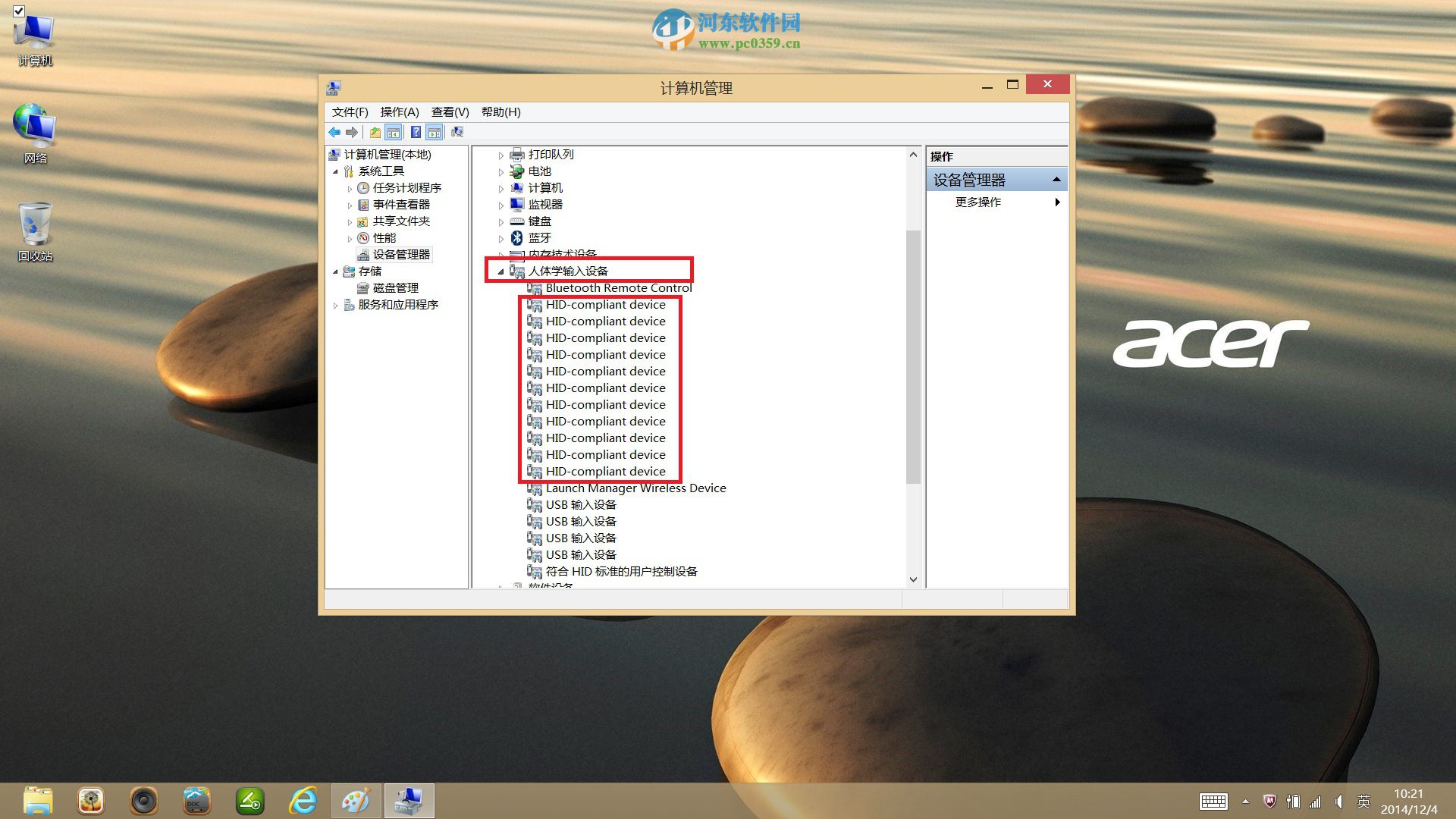This screenshot has height=819, width=1456.
Task: Collapse the 系统工具 tree node
Action: coord(335,172)
